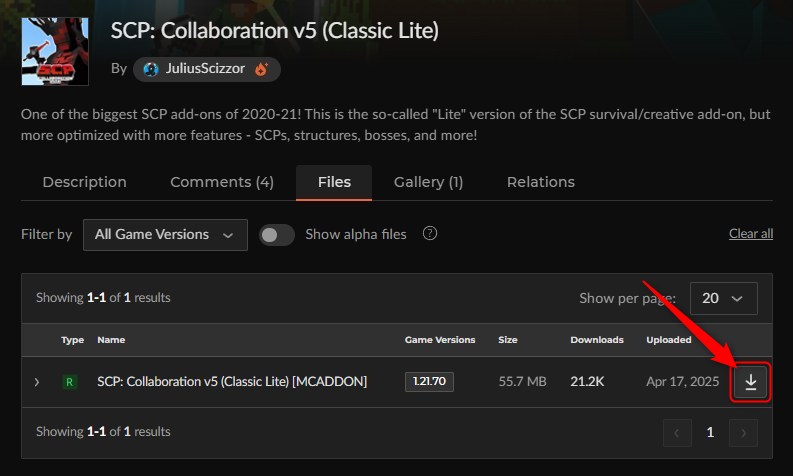
Task: Toggle Show alpha files switch
Action: tap(277, 235)
